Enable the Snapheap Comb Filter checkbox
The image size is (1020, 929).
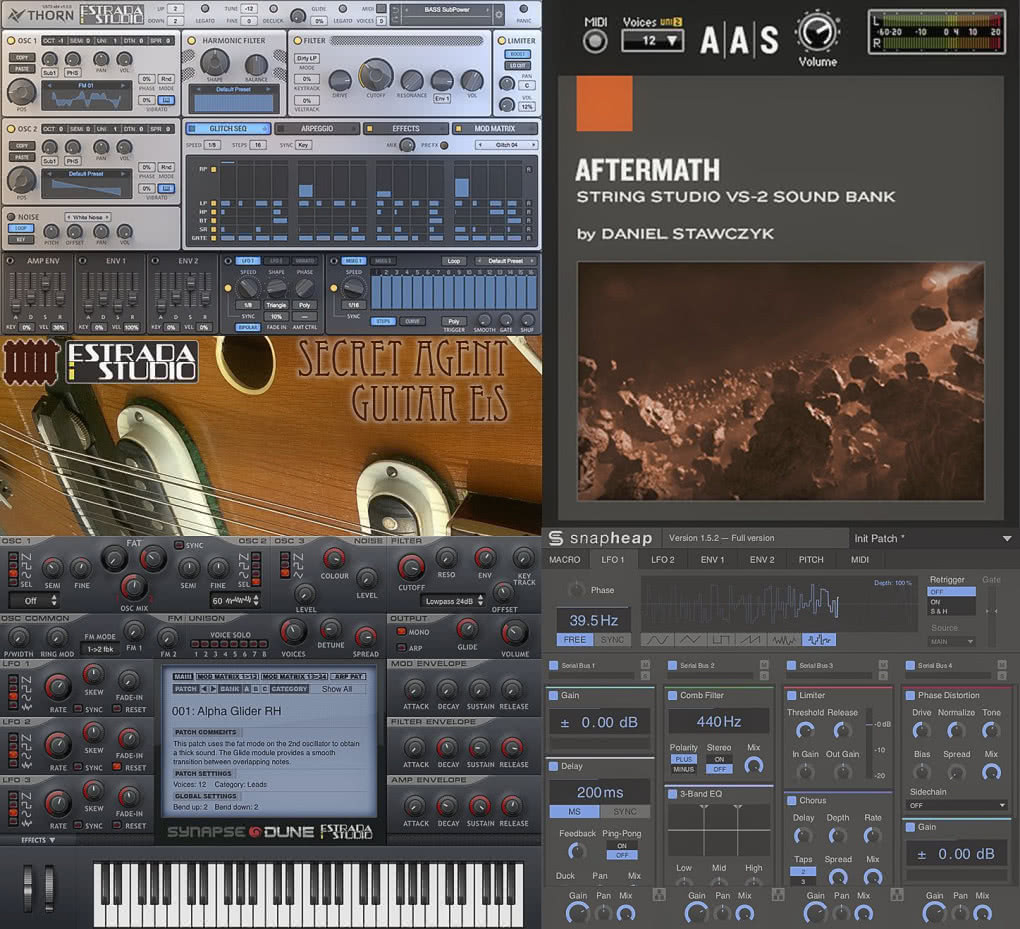tap(672, 695)
